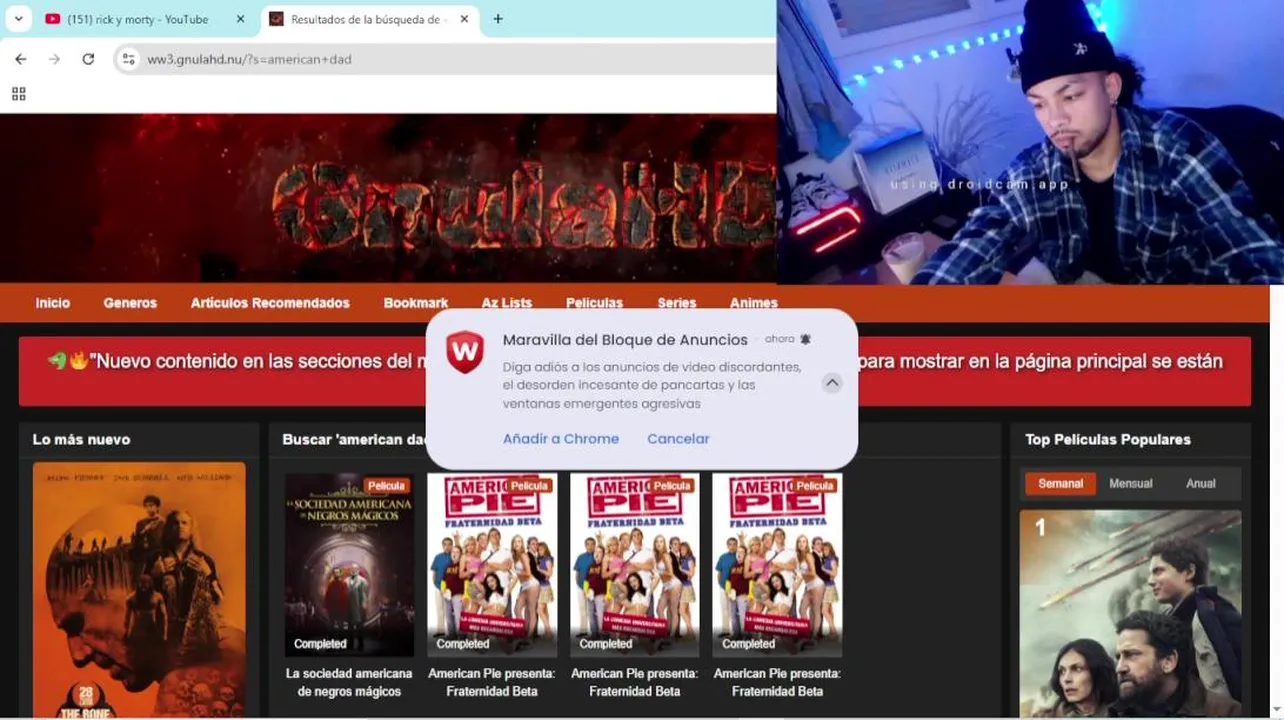Open the Bookmark menu item

click(x=416, y=303)
